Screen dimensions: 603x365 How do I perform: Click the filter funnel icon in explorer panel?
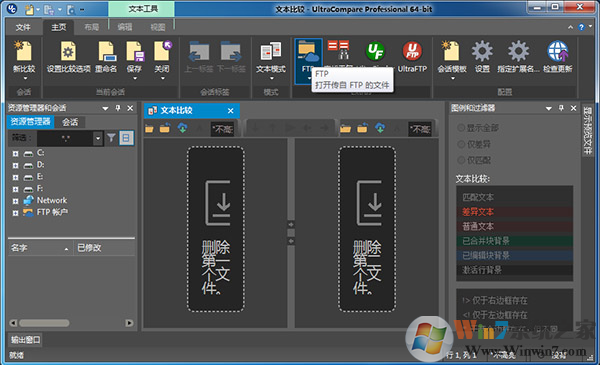111,138
